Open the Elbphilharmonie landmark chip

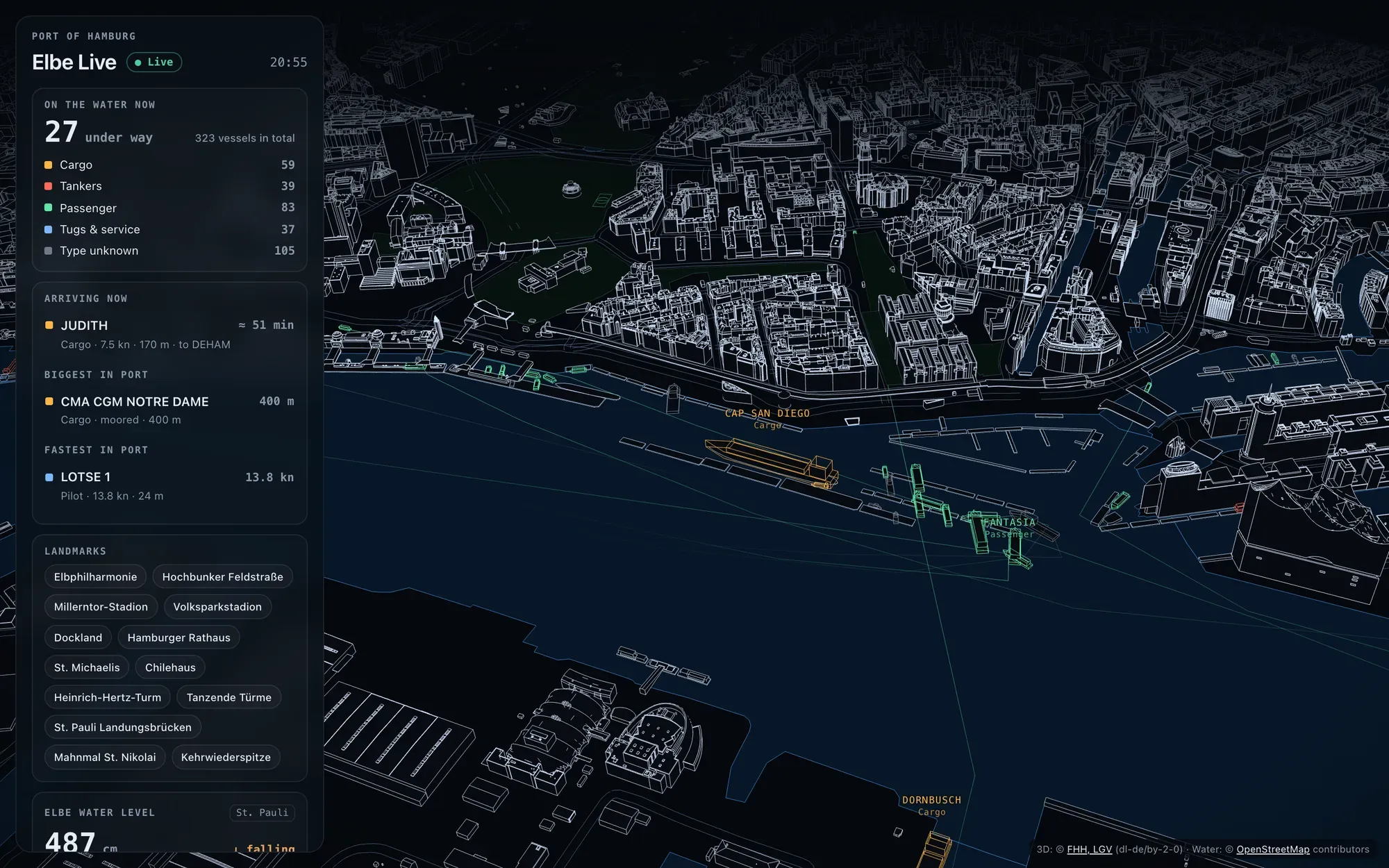96,577
